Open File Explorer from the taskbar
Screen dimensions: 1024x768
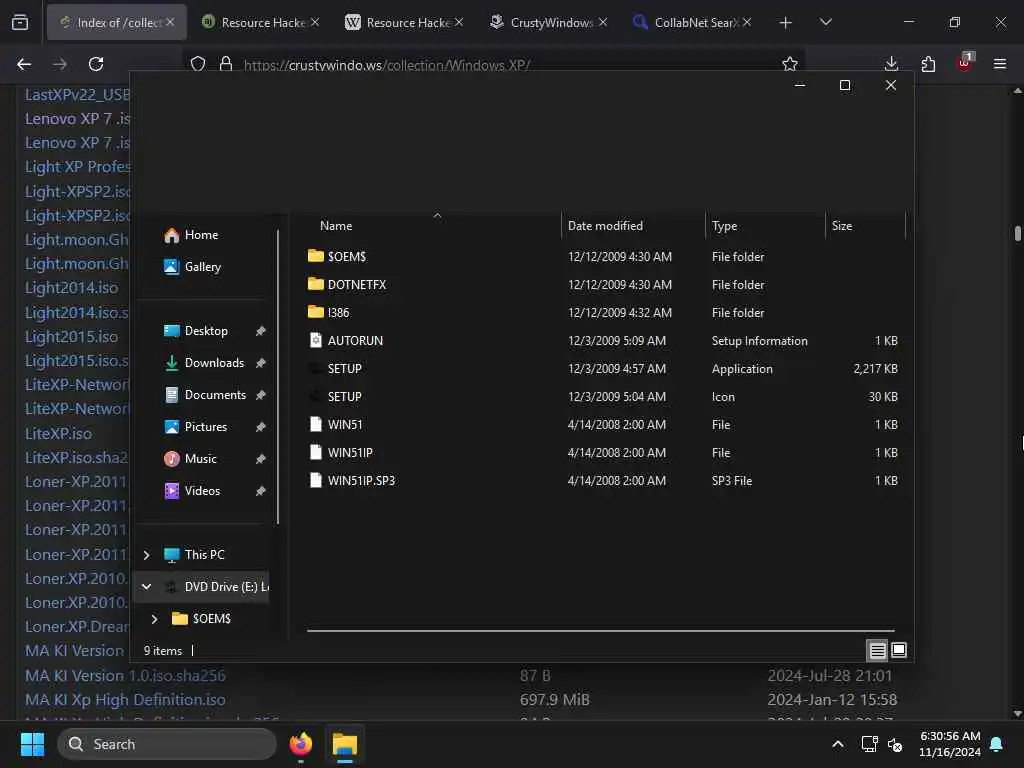click(345, 744)
